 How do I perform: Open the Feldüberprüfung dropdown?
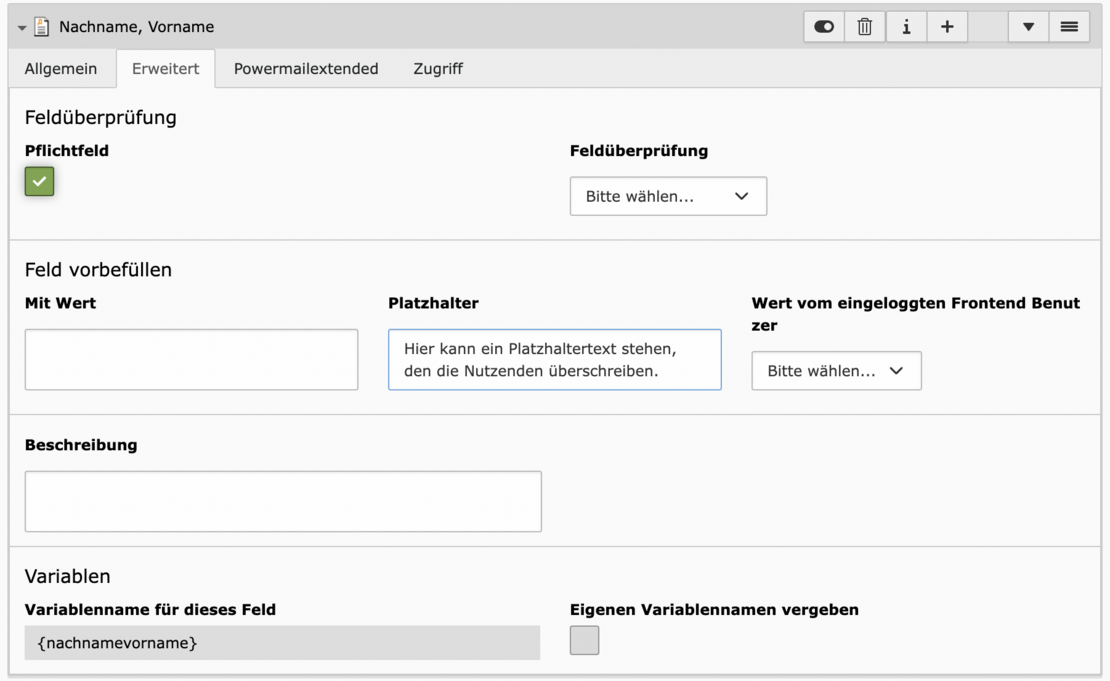click(668, 197)
